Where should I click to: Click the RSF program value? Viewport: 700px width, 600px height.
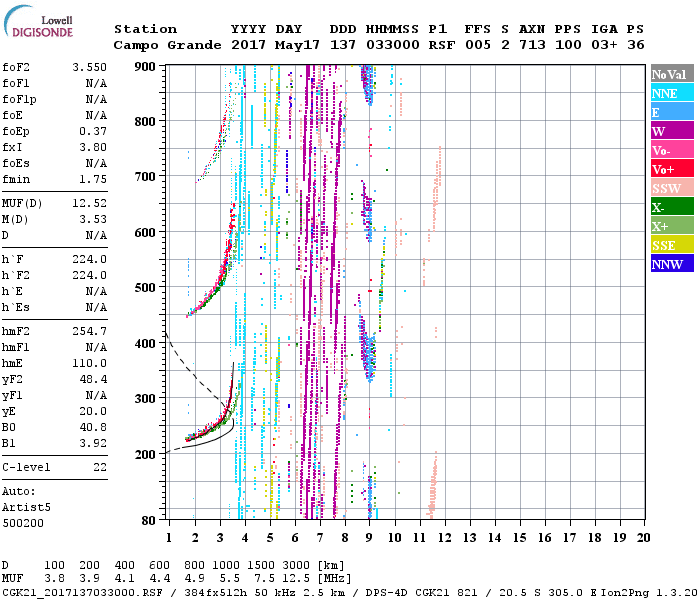pos(442,45)
